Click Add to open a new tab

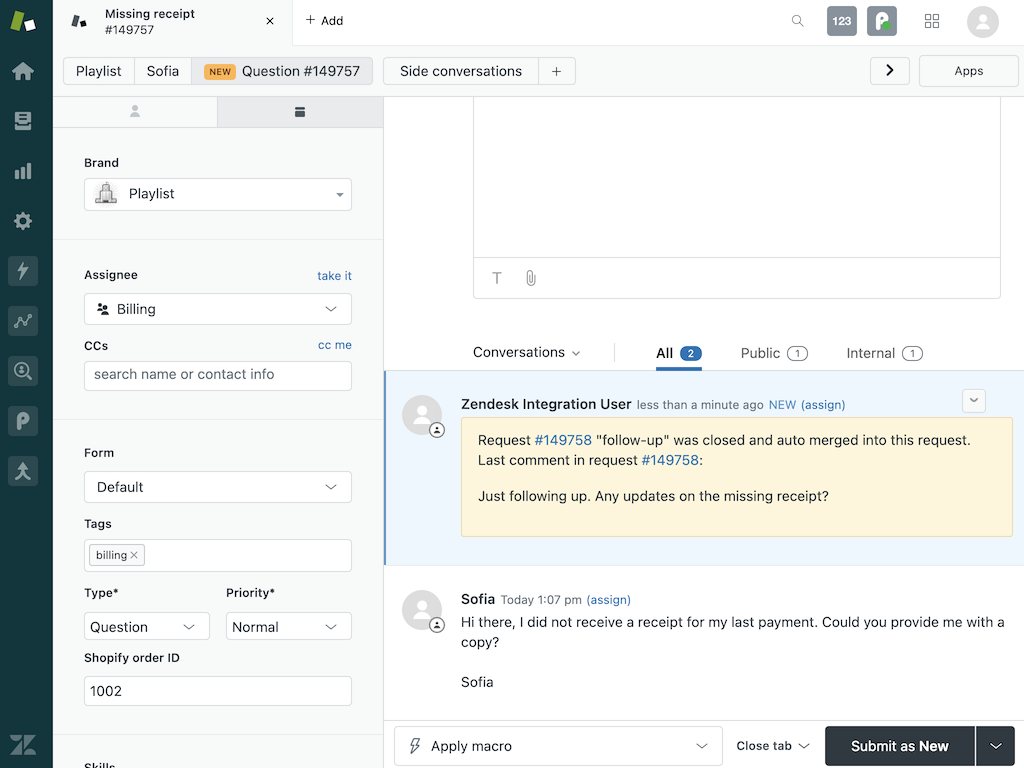tap(325, 21)
